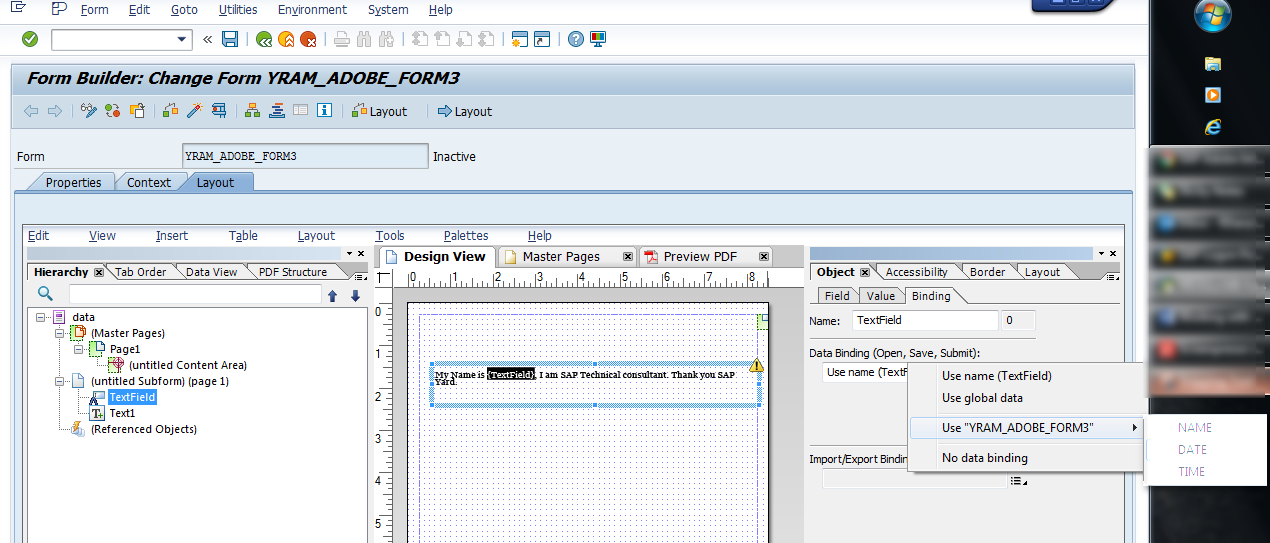The height and width of the screenshot is (543, 1270).
Task: Switch to the Context tab
Action: [x=149, y=182]
